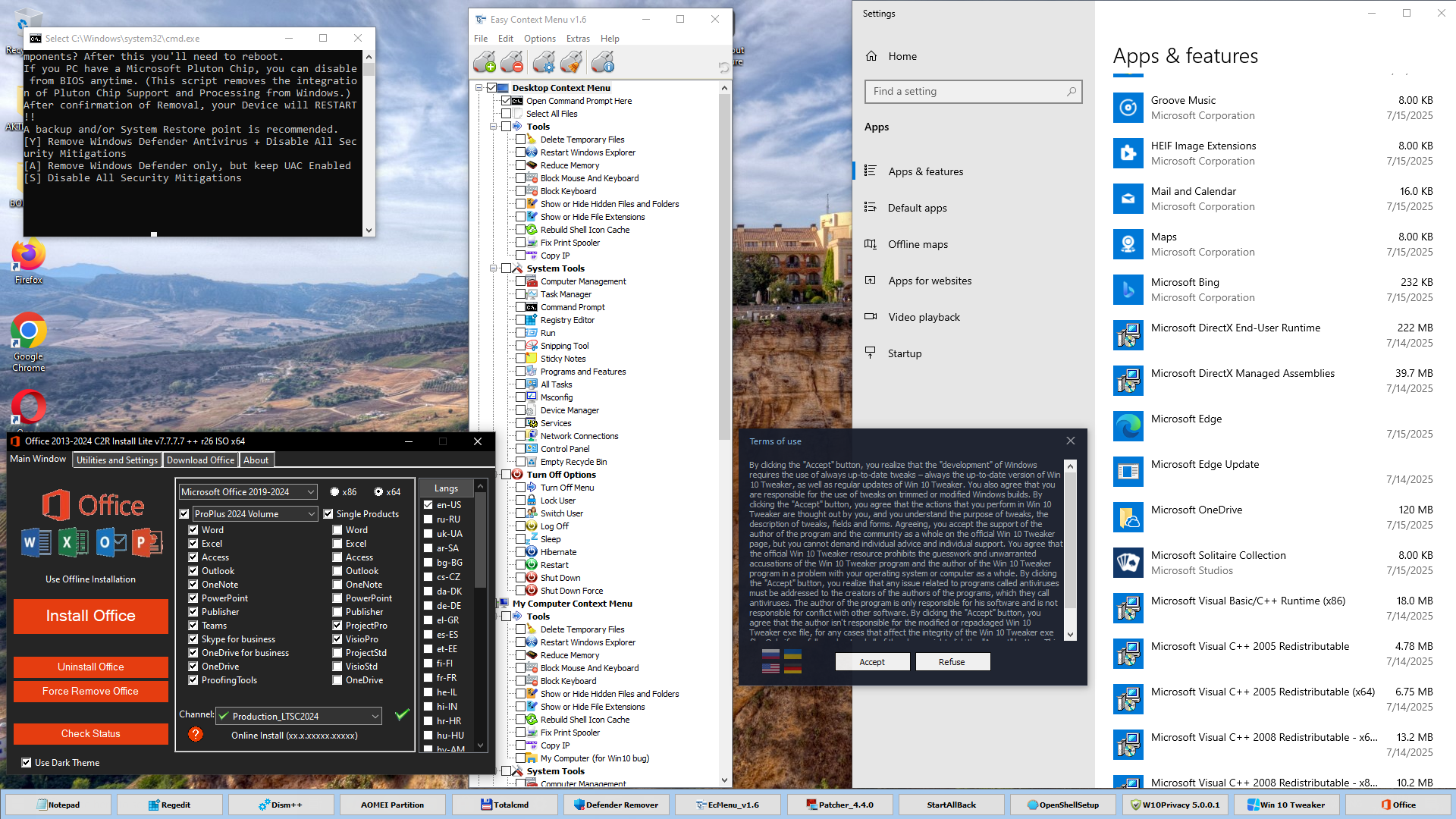
Task: Click the undo arrow icon in Easy Context Menu
Action: pos(723,67)
